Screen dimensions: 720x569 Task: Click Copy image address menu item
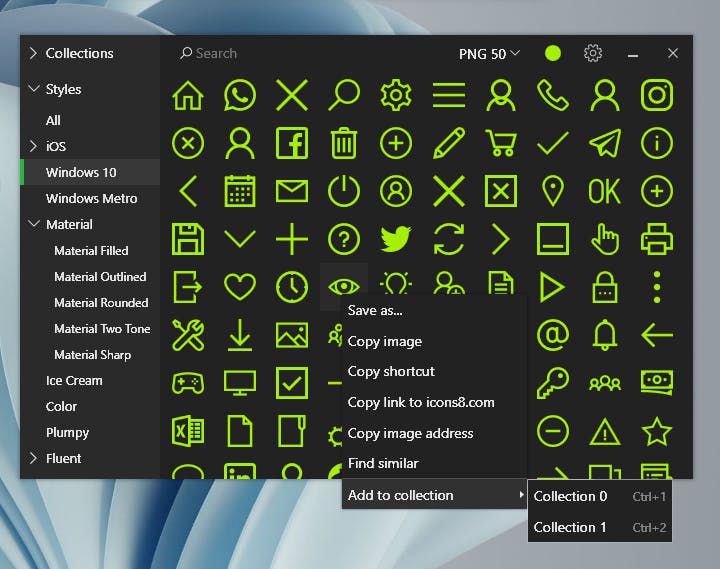point(434,433)
